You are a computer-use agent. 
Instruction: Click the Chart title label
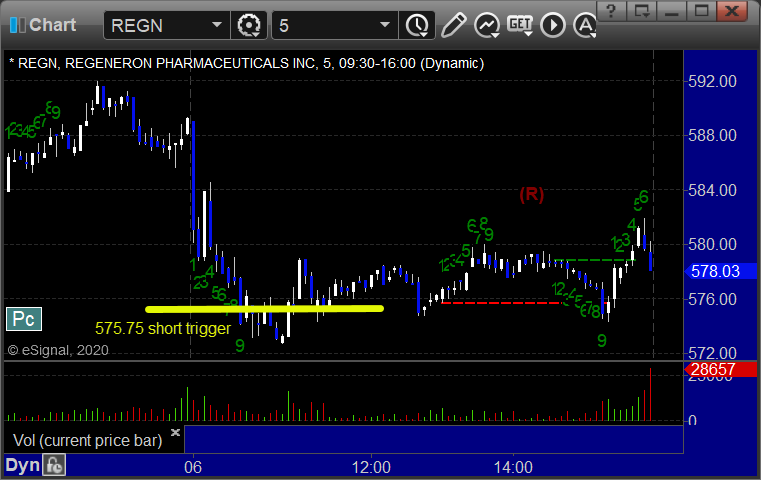[x=52, y=25]
